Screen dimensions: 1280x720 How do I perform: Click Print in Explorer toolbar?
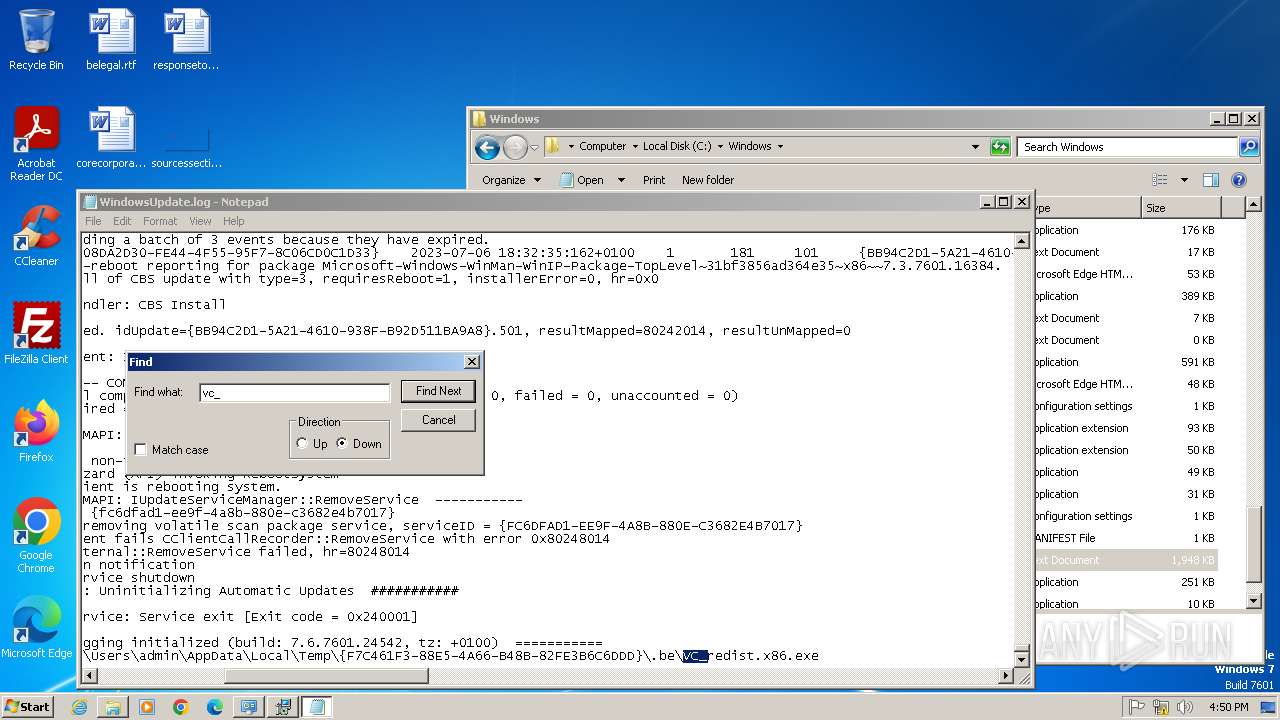tap(654, 180)
